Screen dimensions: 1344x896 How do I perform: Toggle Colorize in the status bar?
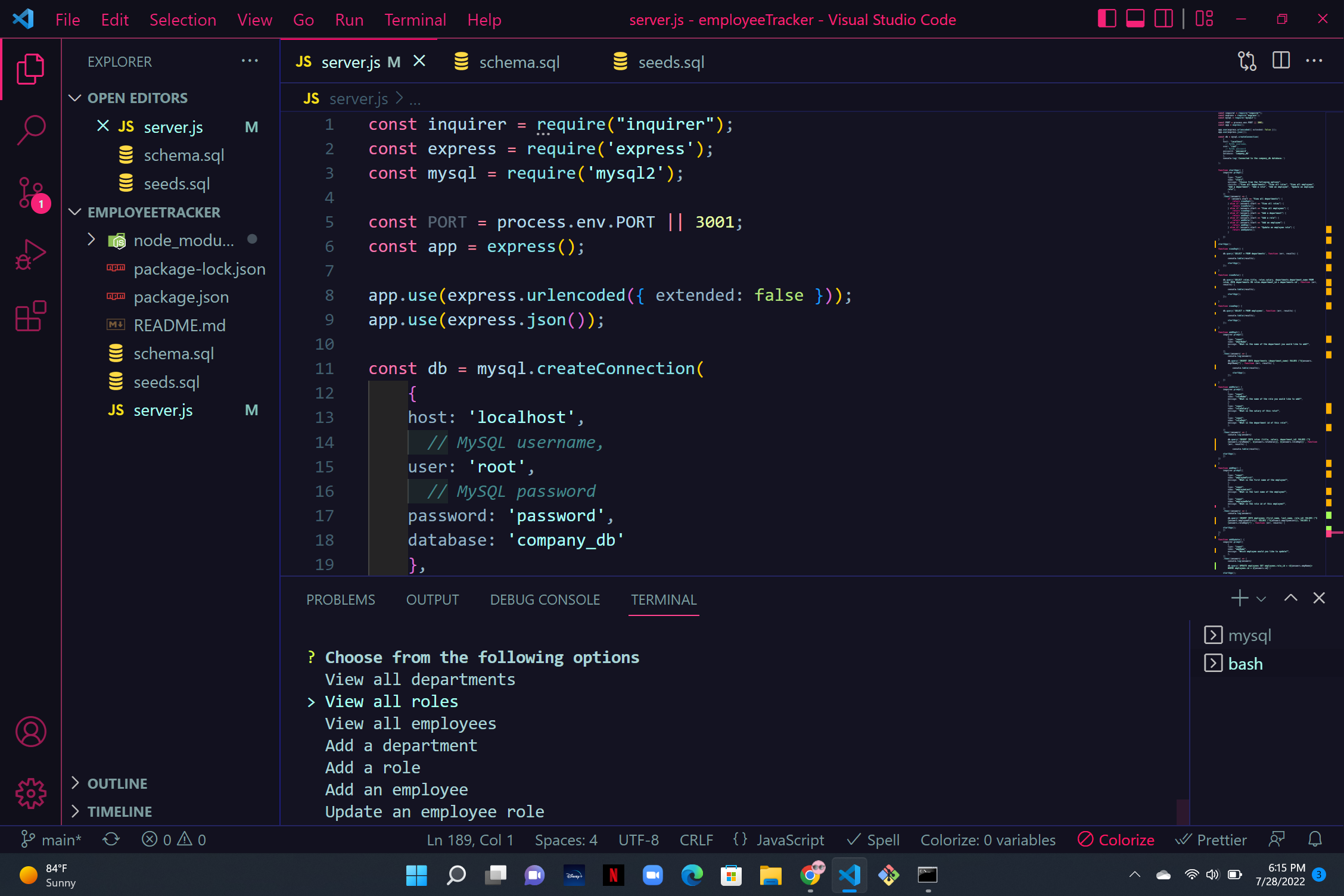pyautogui.click(x=1116, y=839)
